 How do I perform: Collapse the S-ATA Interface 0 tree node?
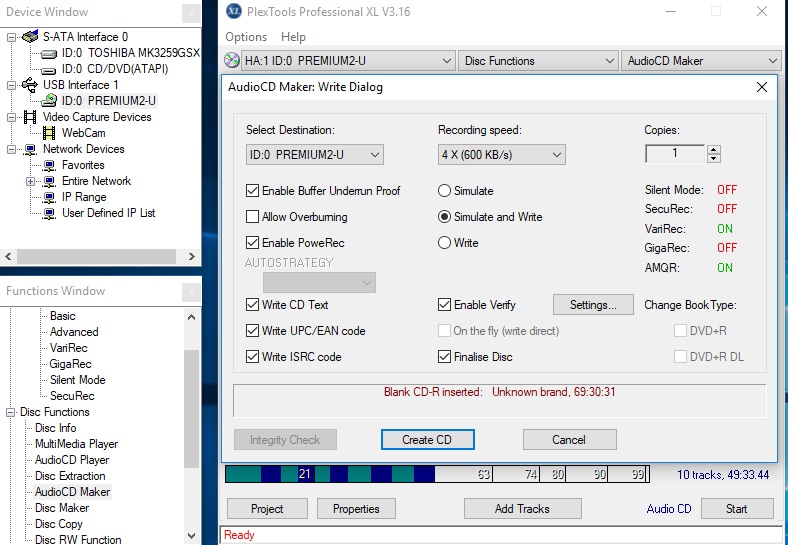click(x=11, y=37)
